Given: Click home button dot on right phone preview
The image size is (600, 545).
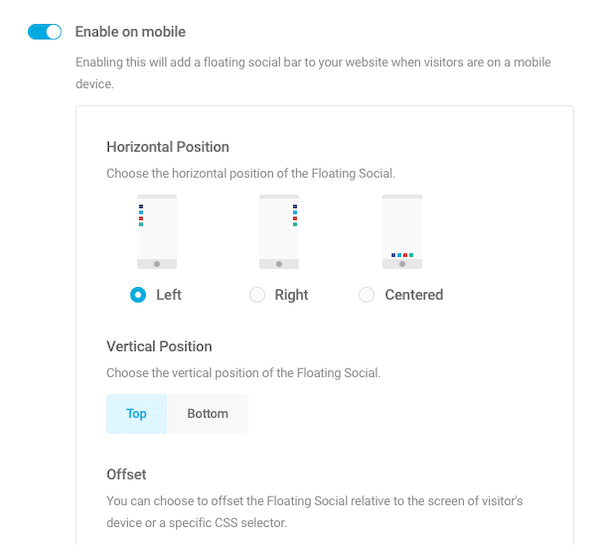Looking at the screenshot, I should pos(279,264).
